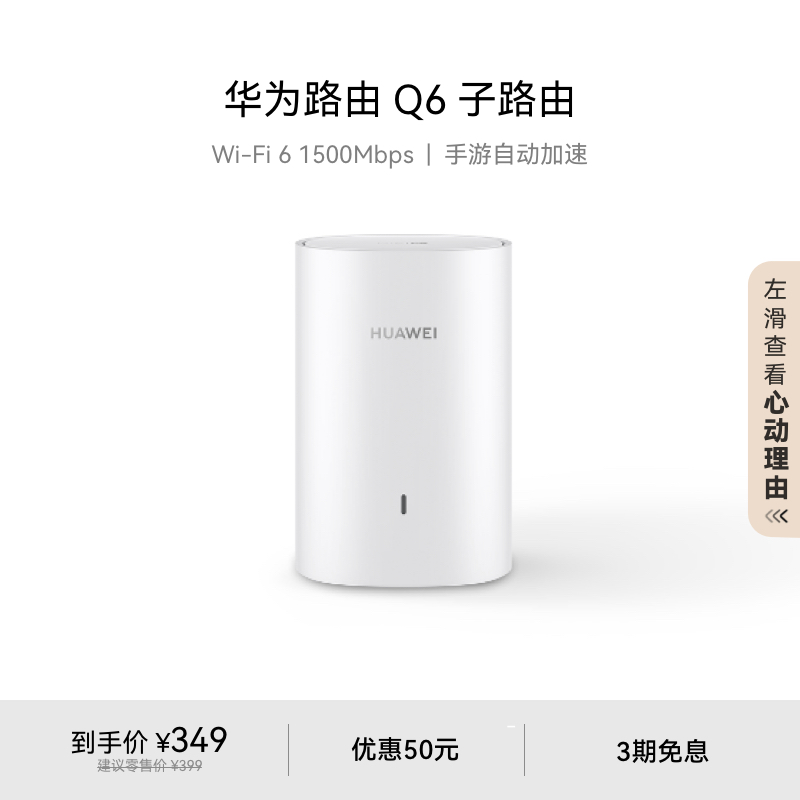Select the 优惠50元 discount section
The width and height of the screenshot is (800, 800).
coord(405,749)
